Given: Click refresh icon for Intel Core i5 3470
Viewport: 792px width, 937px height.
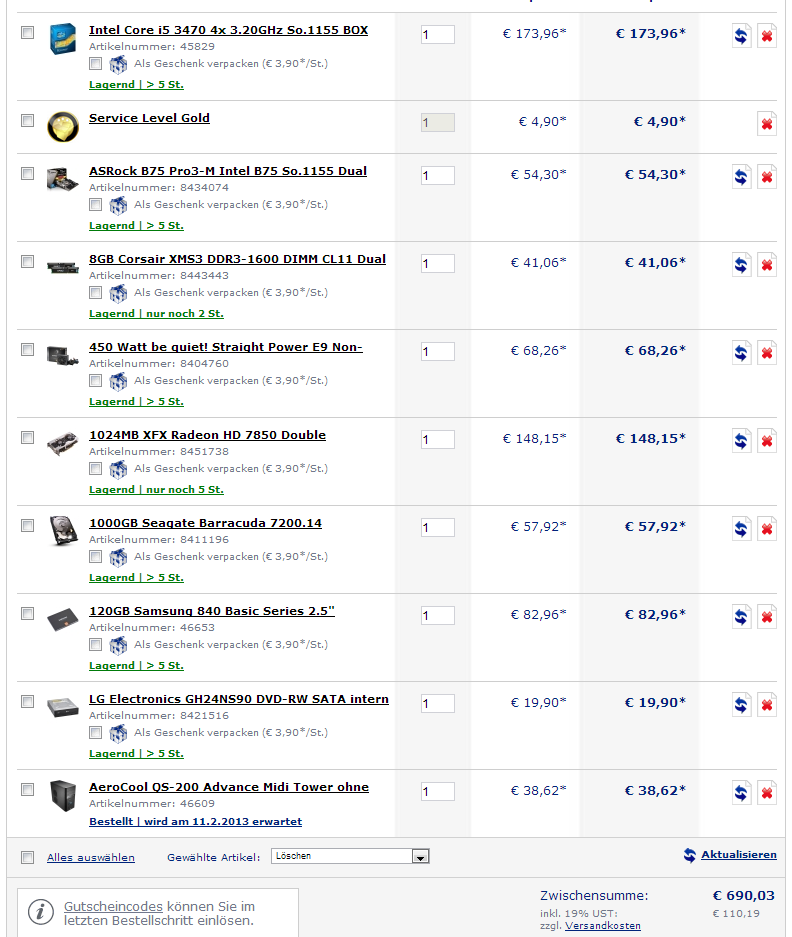Looking at the screenshot, I should (x=741, y=36).
